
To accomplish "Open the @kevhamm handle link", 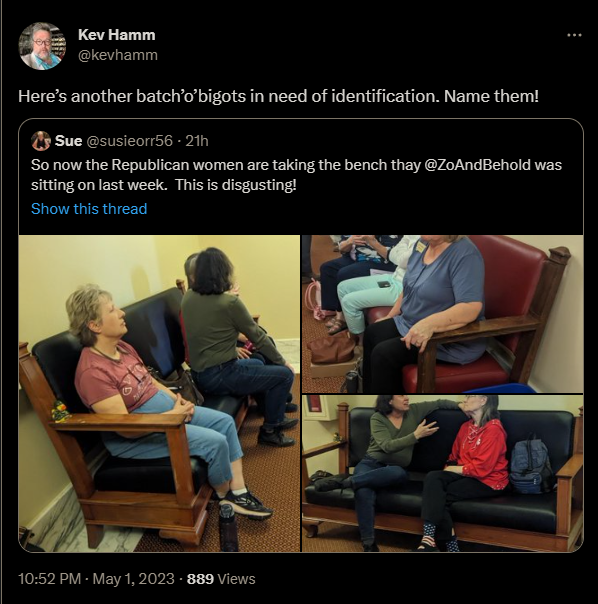I will 118,55.
